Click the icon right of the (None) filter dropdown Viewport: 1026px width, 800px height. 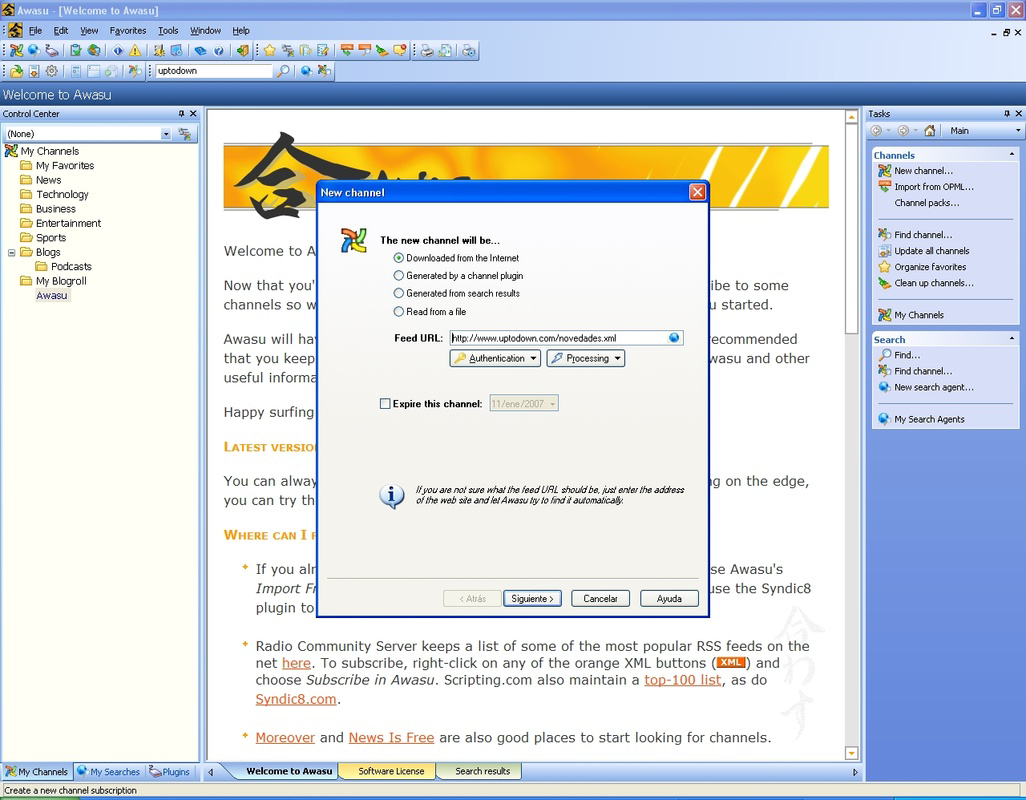click(185, 134)
